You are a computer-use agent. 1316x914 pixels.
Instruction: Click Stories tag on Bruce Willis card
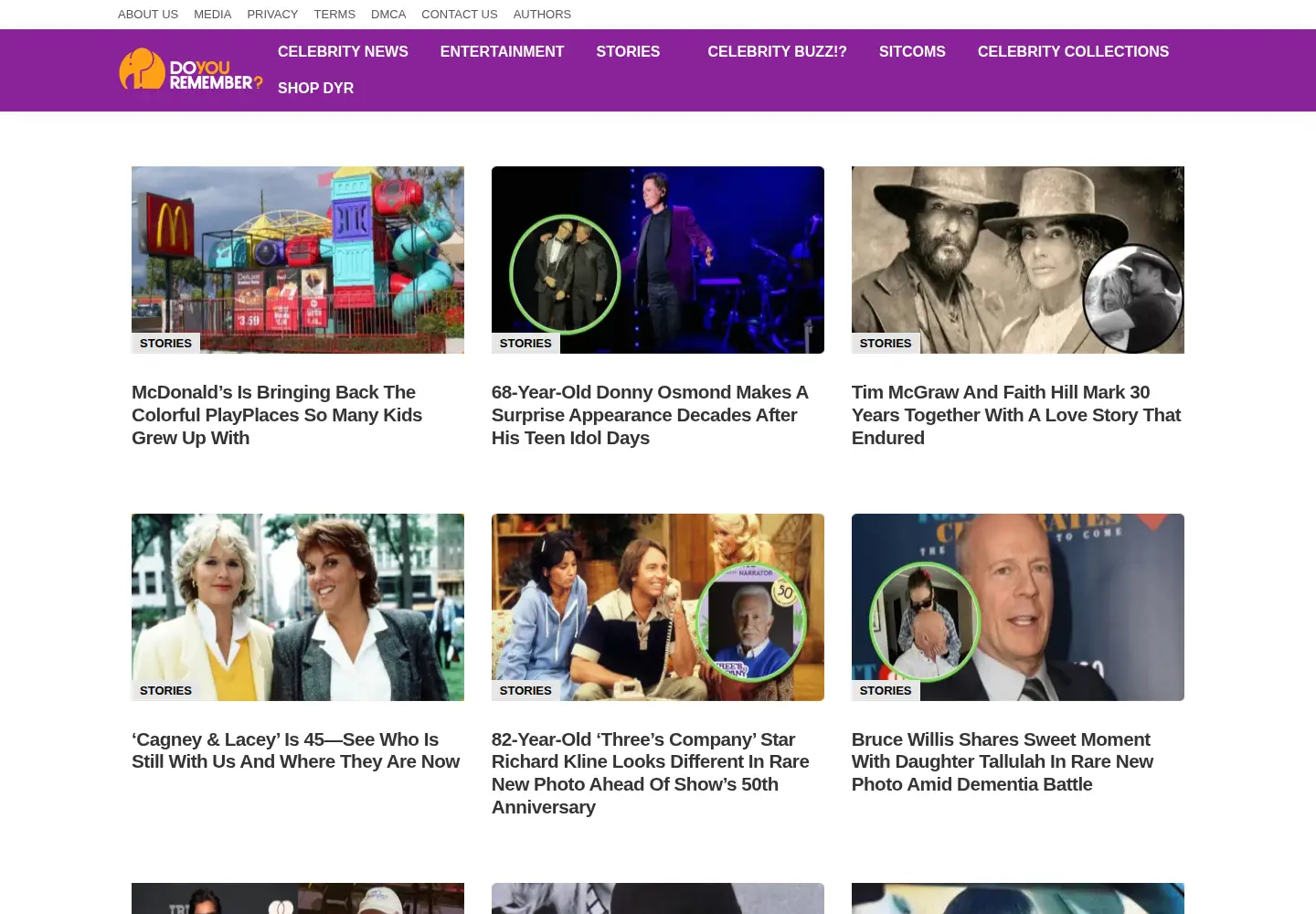[886, 691]
